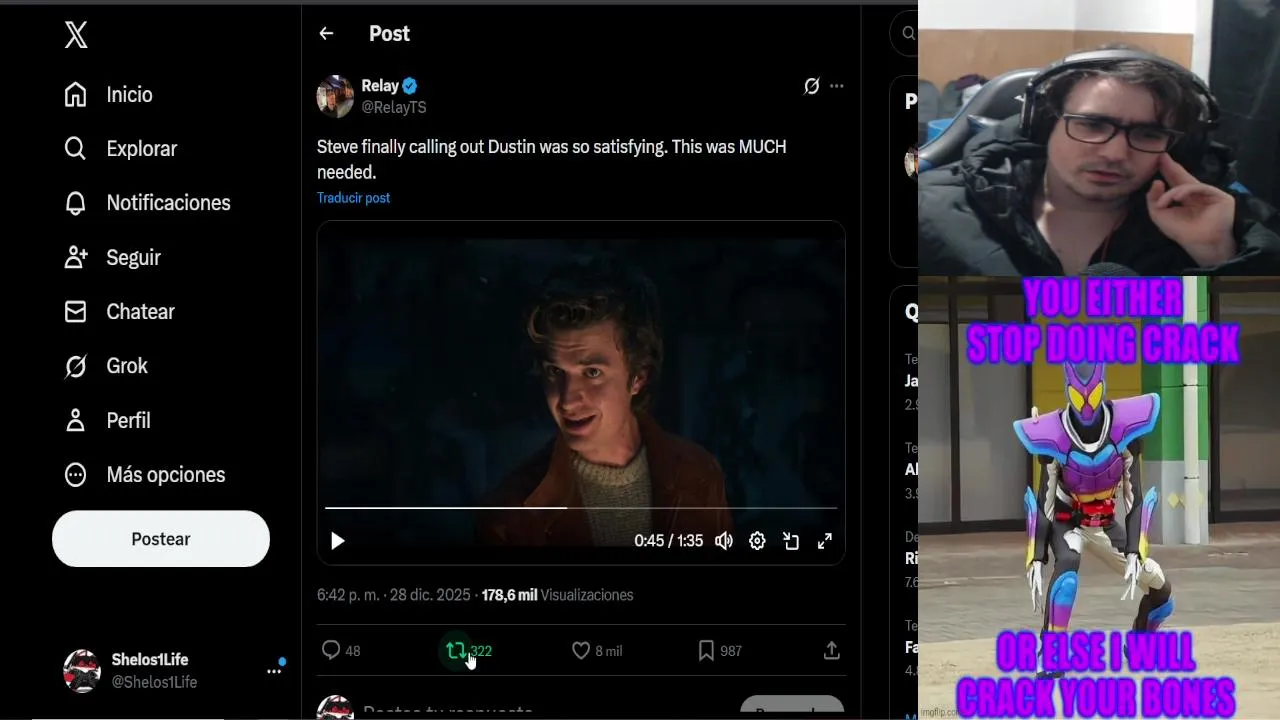1280x720 pixels.
Task: Click the X logo icon
Action: point(76,35)
